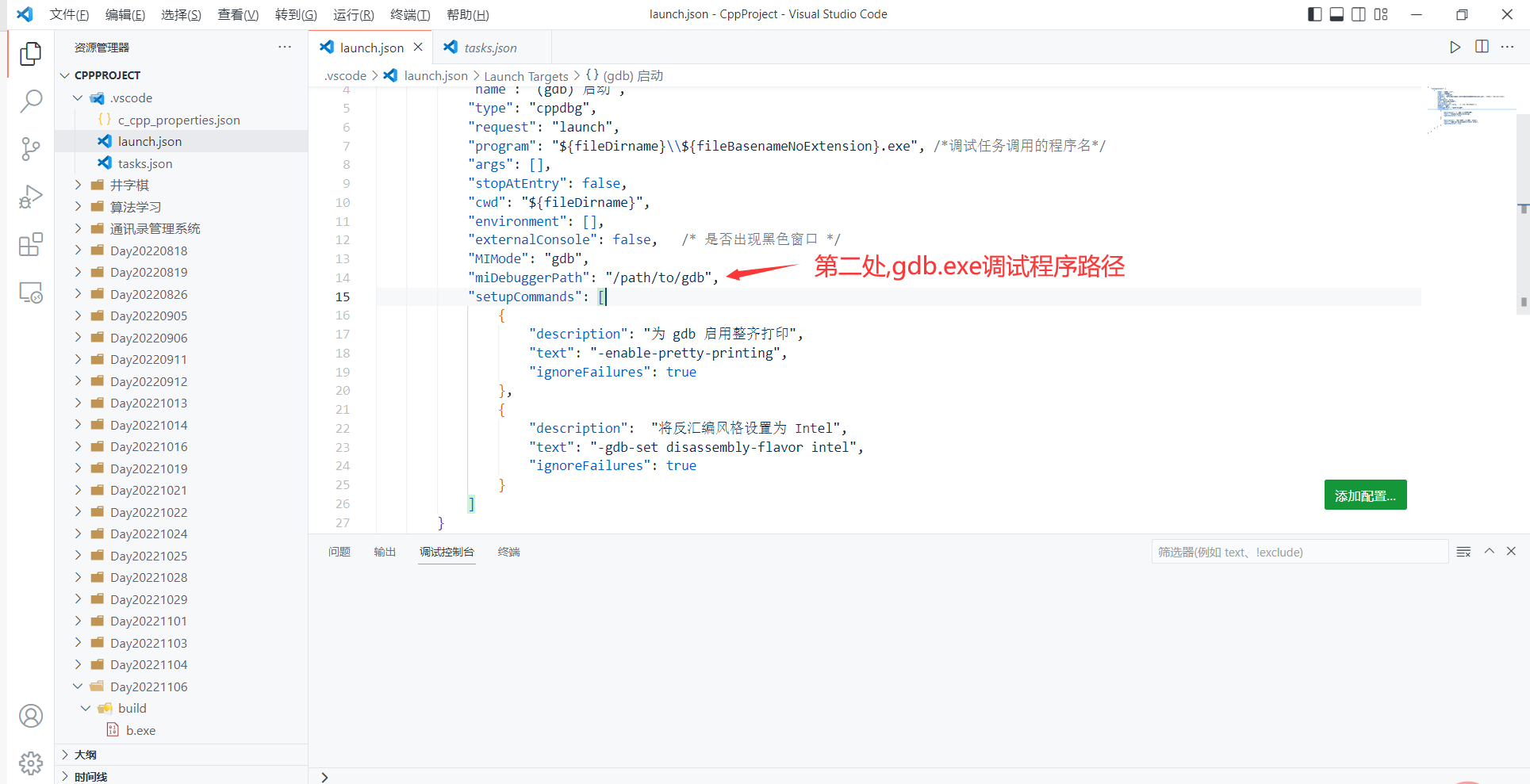The image size is (1530, 784).
Task: Clear or view panel filter options icon
Action: [x=1463, y=552]
